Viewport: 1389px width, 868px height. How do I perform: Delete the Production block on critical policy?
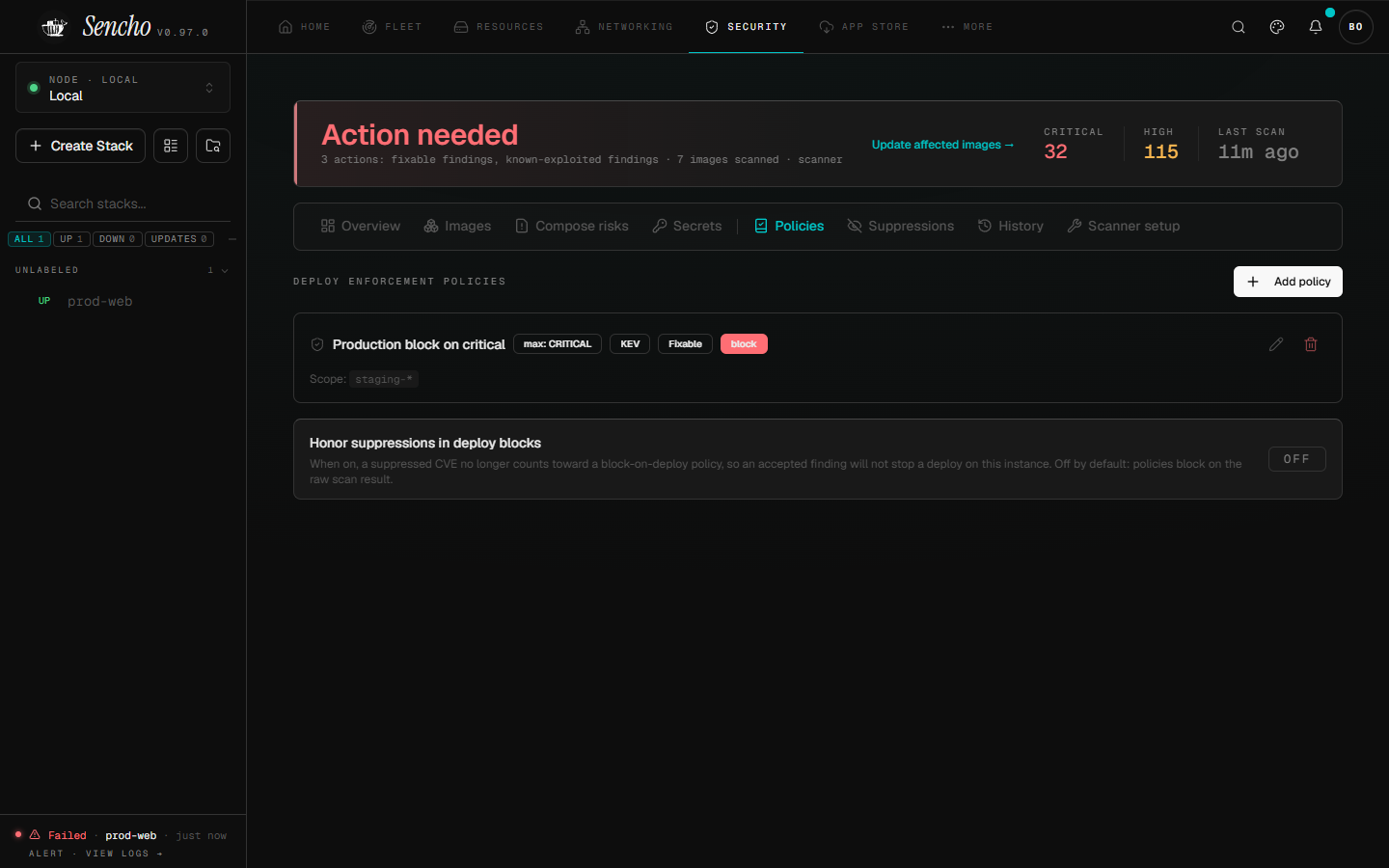[x=1311, y=344]
